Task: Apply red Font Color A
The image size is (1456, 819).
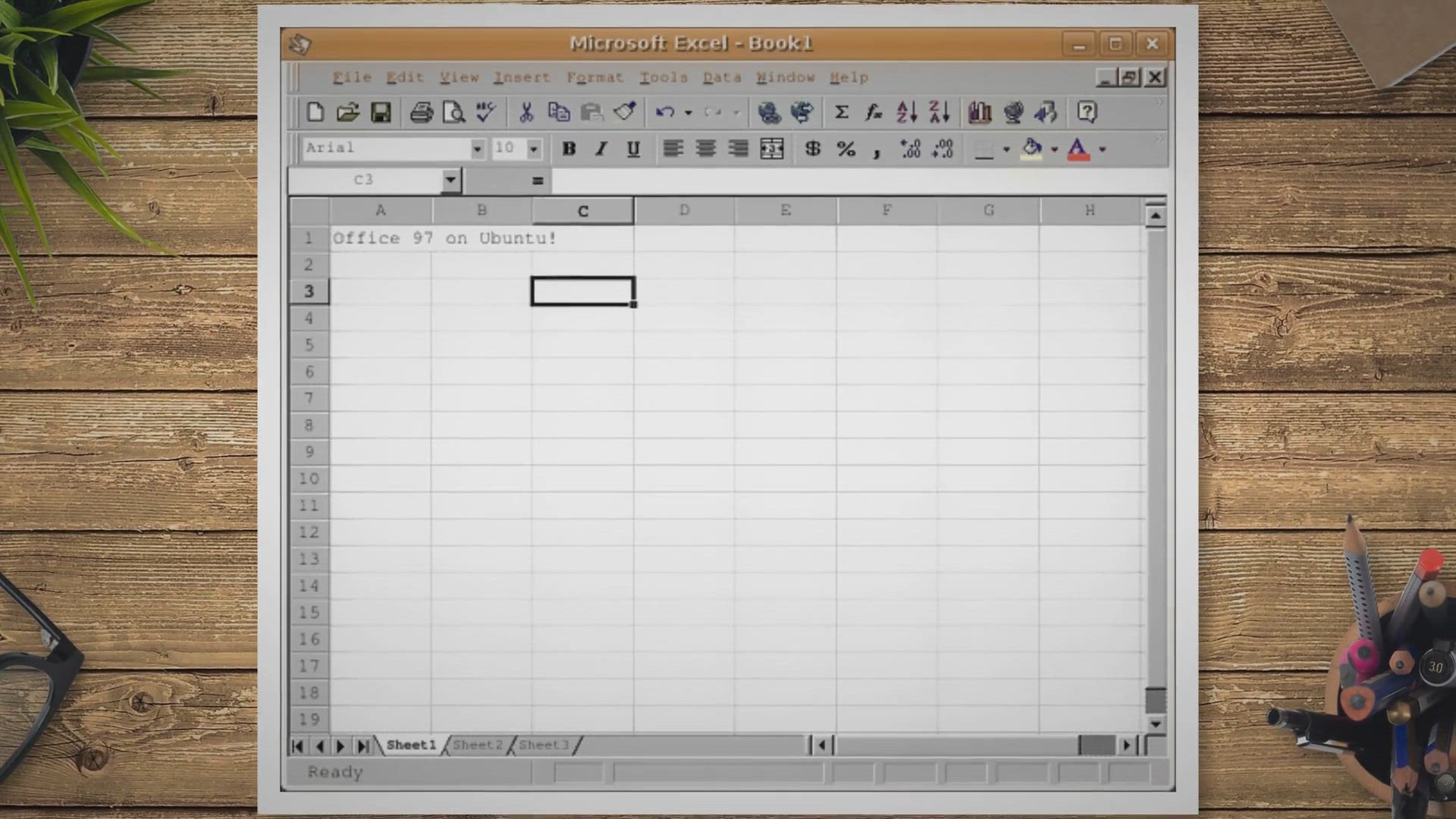Action: click(1078, 149)
